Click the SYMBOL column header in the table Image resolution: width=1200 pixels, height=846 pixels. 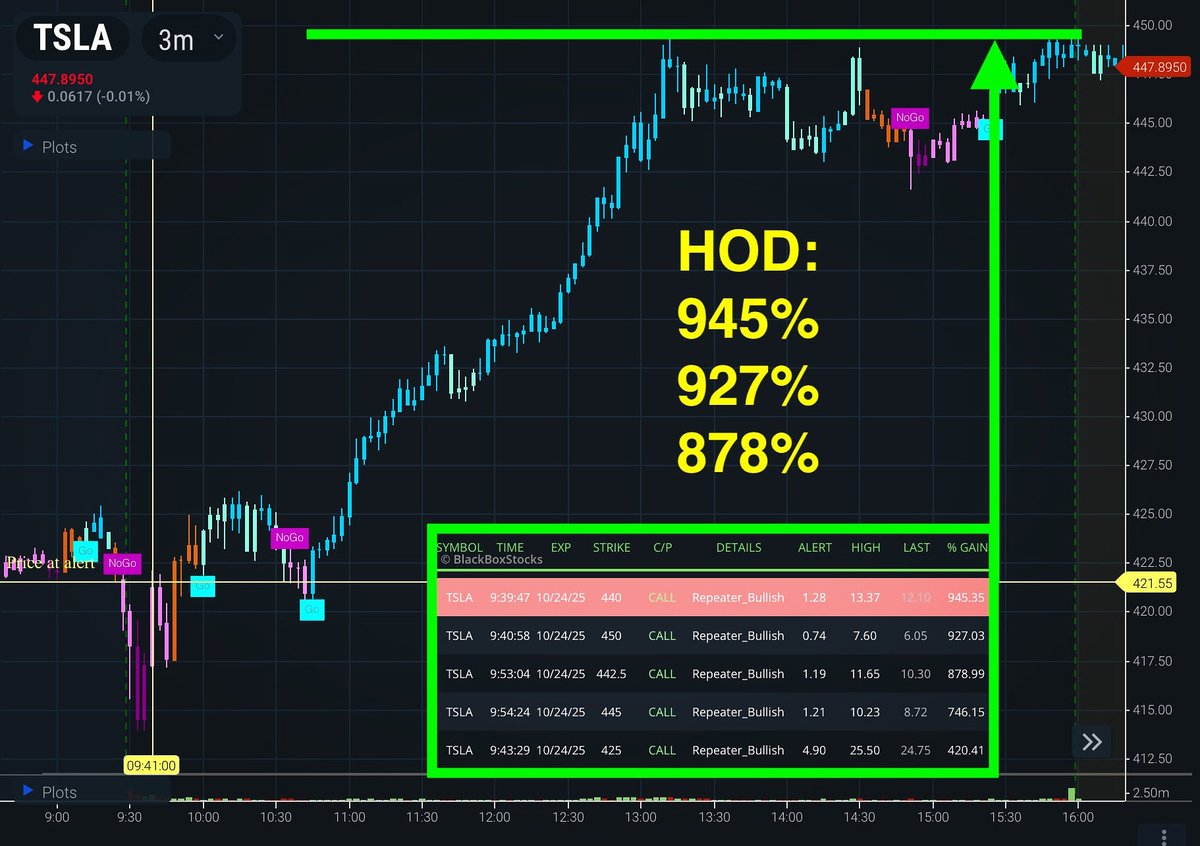460,548
